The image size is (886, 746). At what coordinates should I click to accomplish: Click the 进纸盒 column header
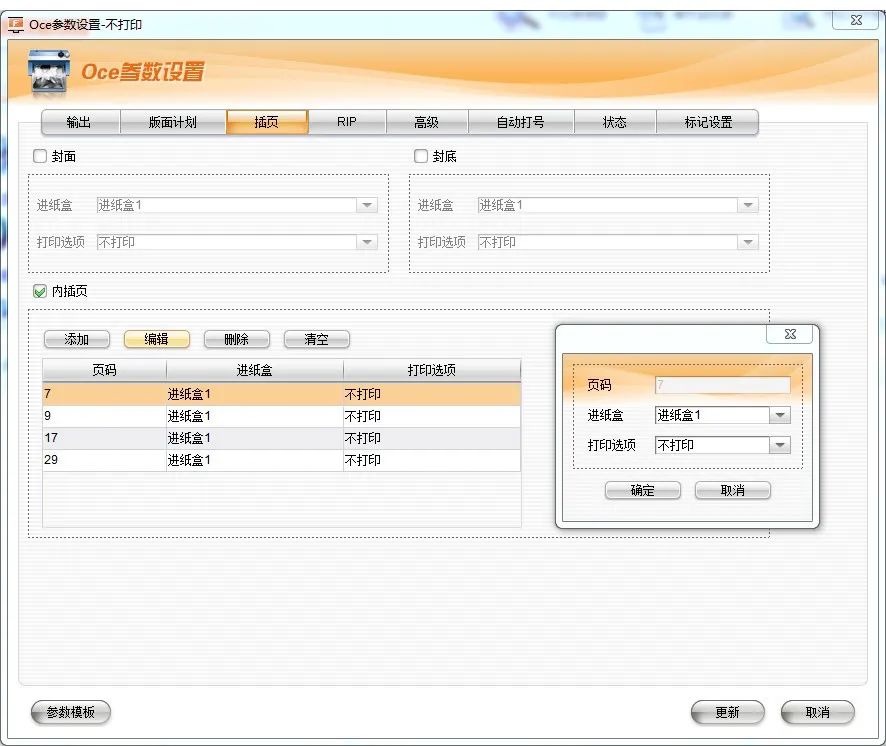click(x=255, y=370)
